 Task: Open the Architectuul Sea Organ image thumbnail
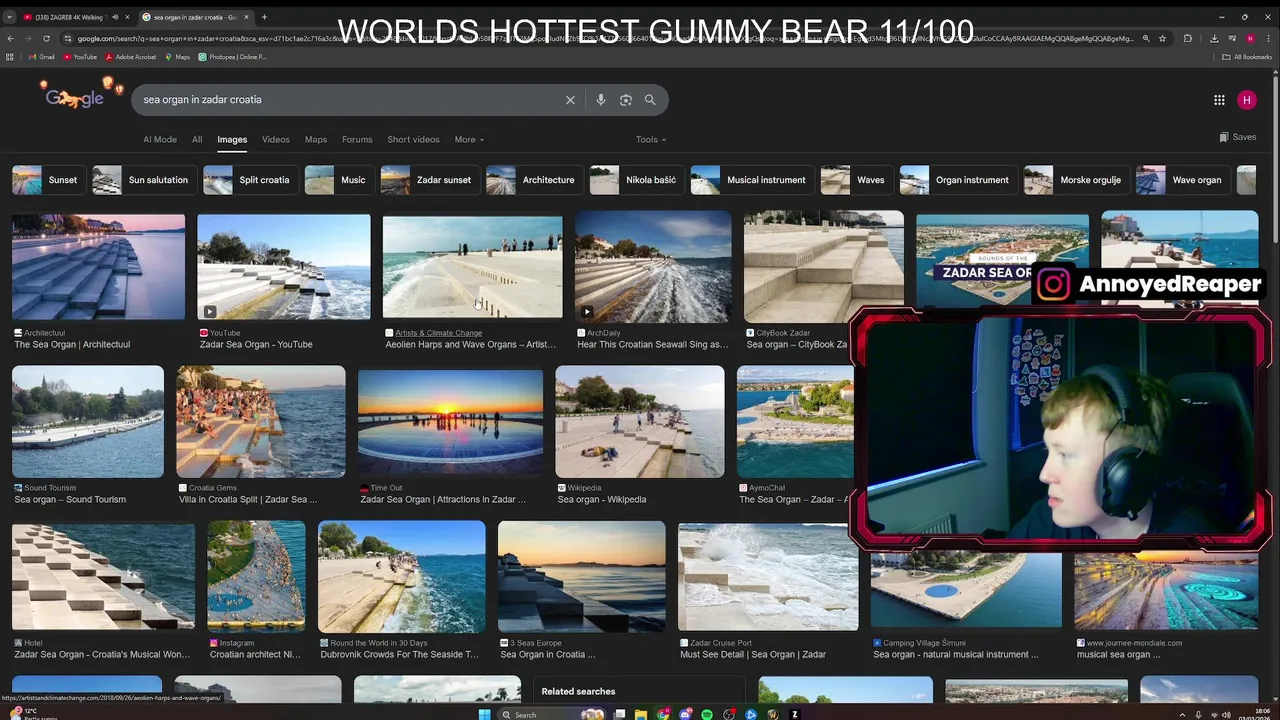pos(98,267)
